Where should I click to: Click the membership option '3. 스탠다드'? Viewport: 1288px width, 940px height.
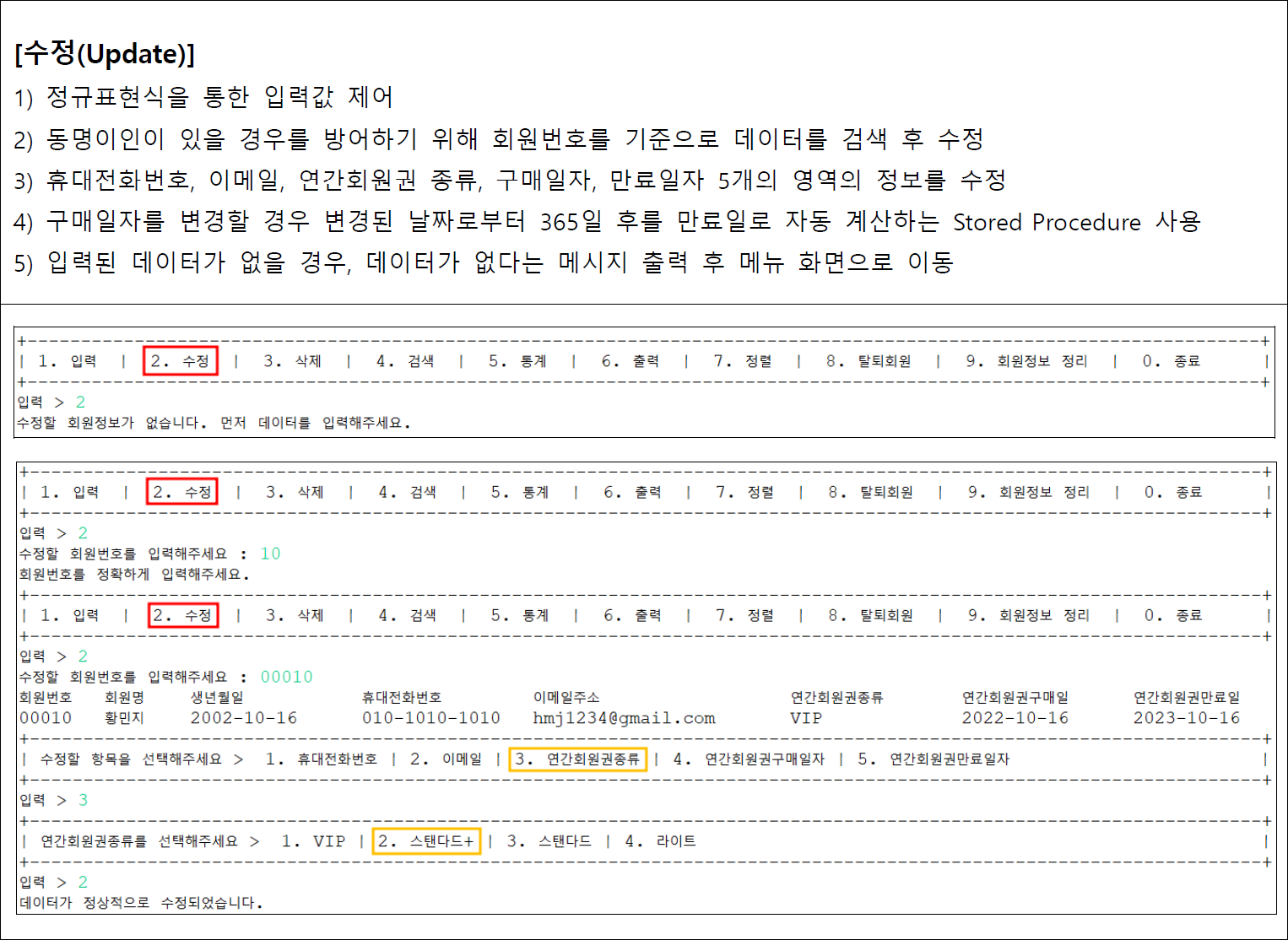tap(549, 841)
